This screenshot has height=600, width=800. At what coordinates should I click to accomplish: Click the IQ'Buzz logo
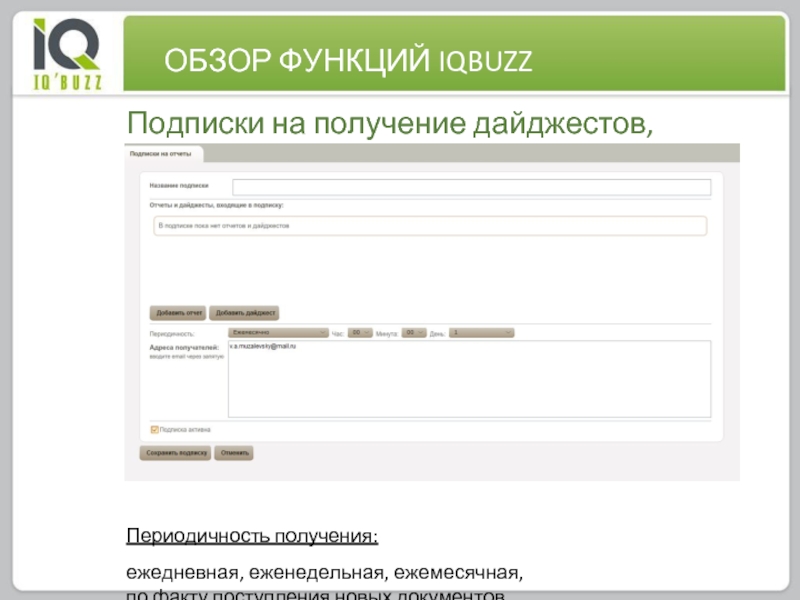tap(67, 54)
